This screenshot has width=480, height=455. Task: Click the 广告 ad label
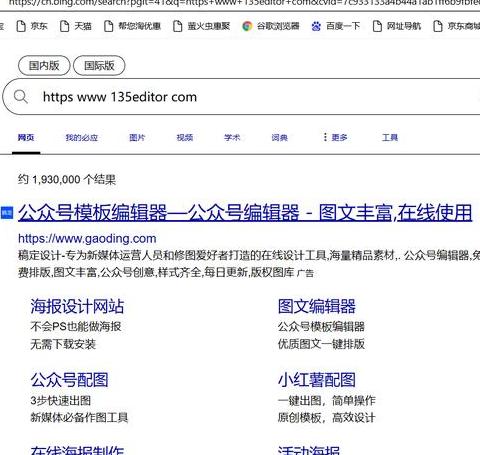click(x=305, y=273)
